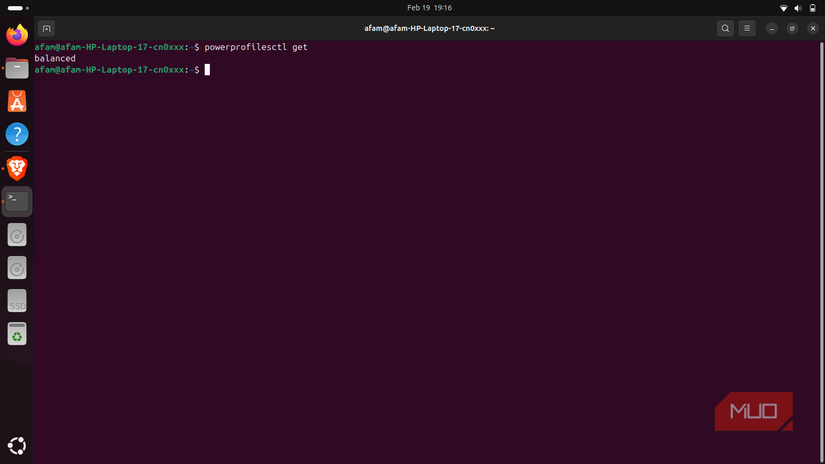Open the second disc drive icon
Image resolution: width=825 pixels, height=464 pixels.
[x=17, y=268]
